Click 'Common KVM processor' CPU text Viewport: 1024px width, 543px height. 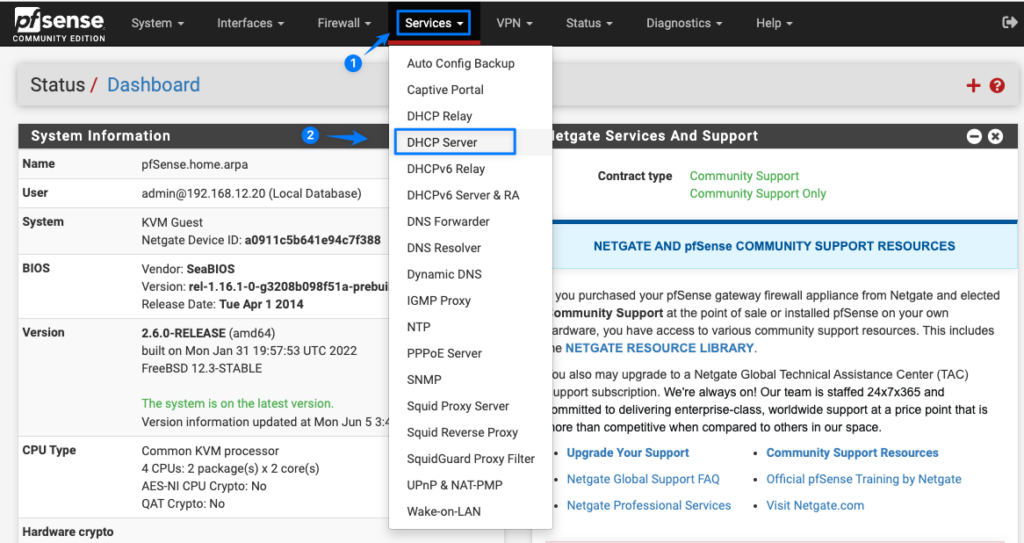coord(210,451)
